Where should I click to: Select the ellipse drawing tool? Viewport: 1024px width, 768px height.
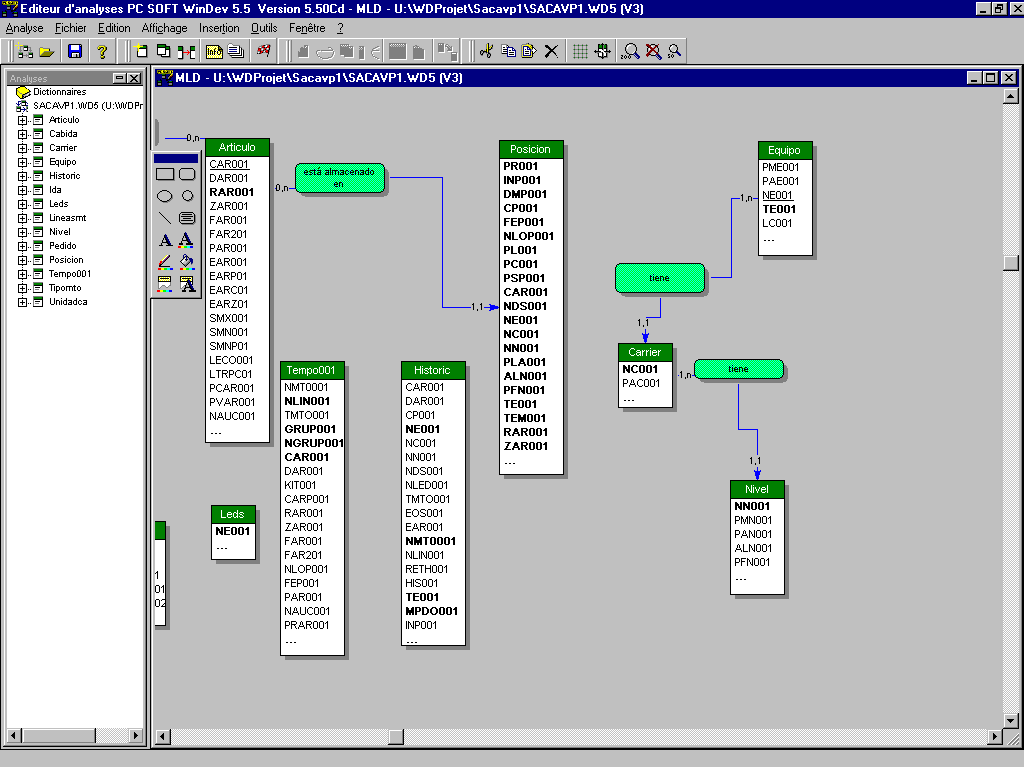165,196
